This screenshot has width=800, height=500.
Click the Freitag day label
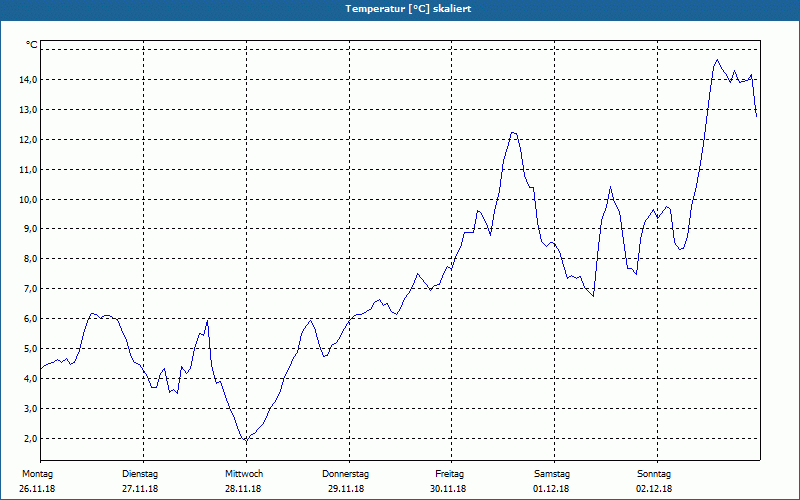tap(449, 474)
